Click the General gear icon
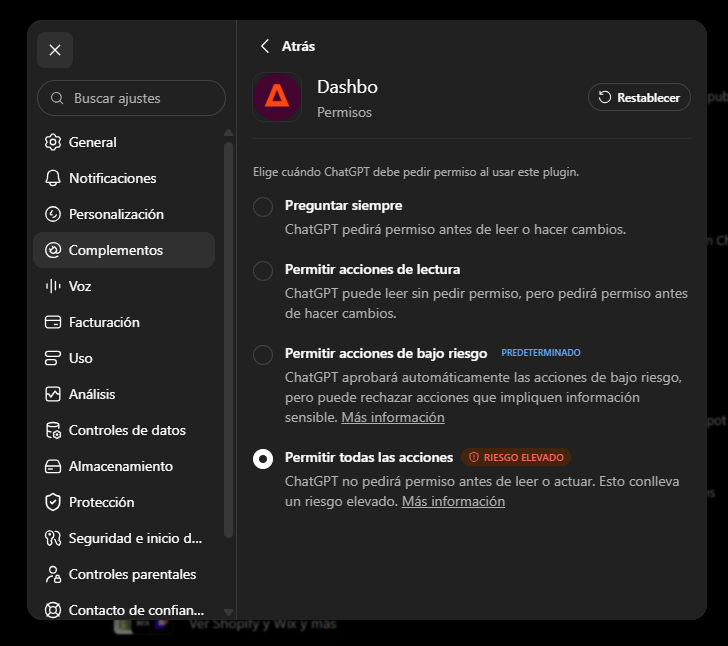 click(x=53, y=142)
